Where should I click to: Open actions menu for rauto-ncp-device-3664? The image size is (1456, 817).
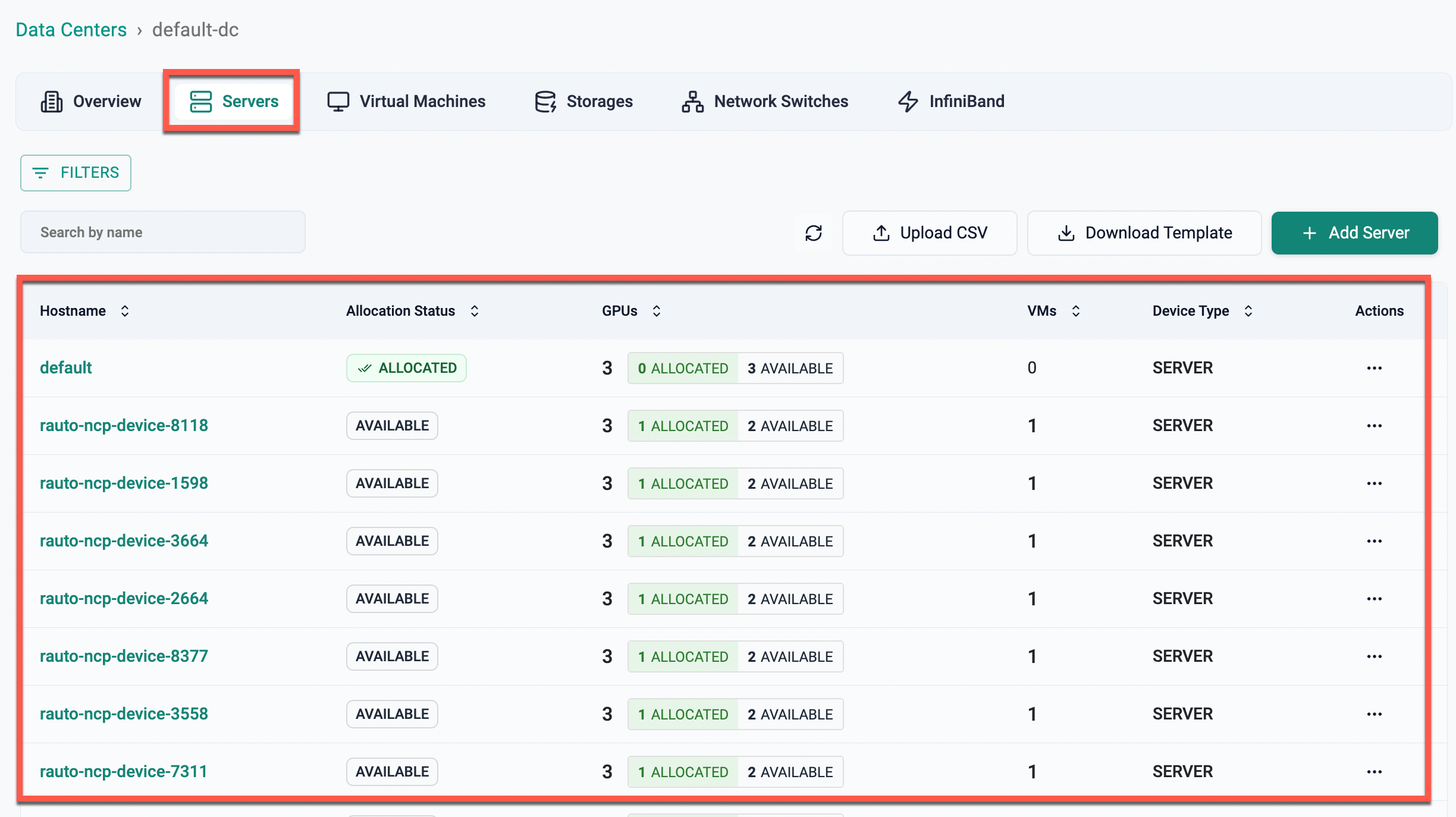pos(1374,541)
